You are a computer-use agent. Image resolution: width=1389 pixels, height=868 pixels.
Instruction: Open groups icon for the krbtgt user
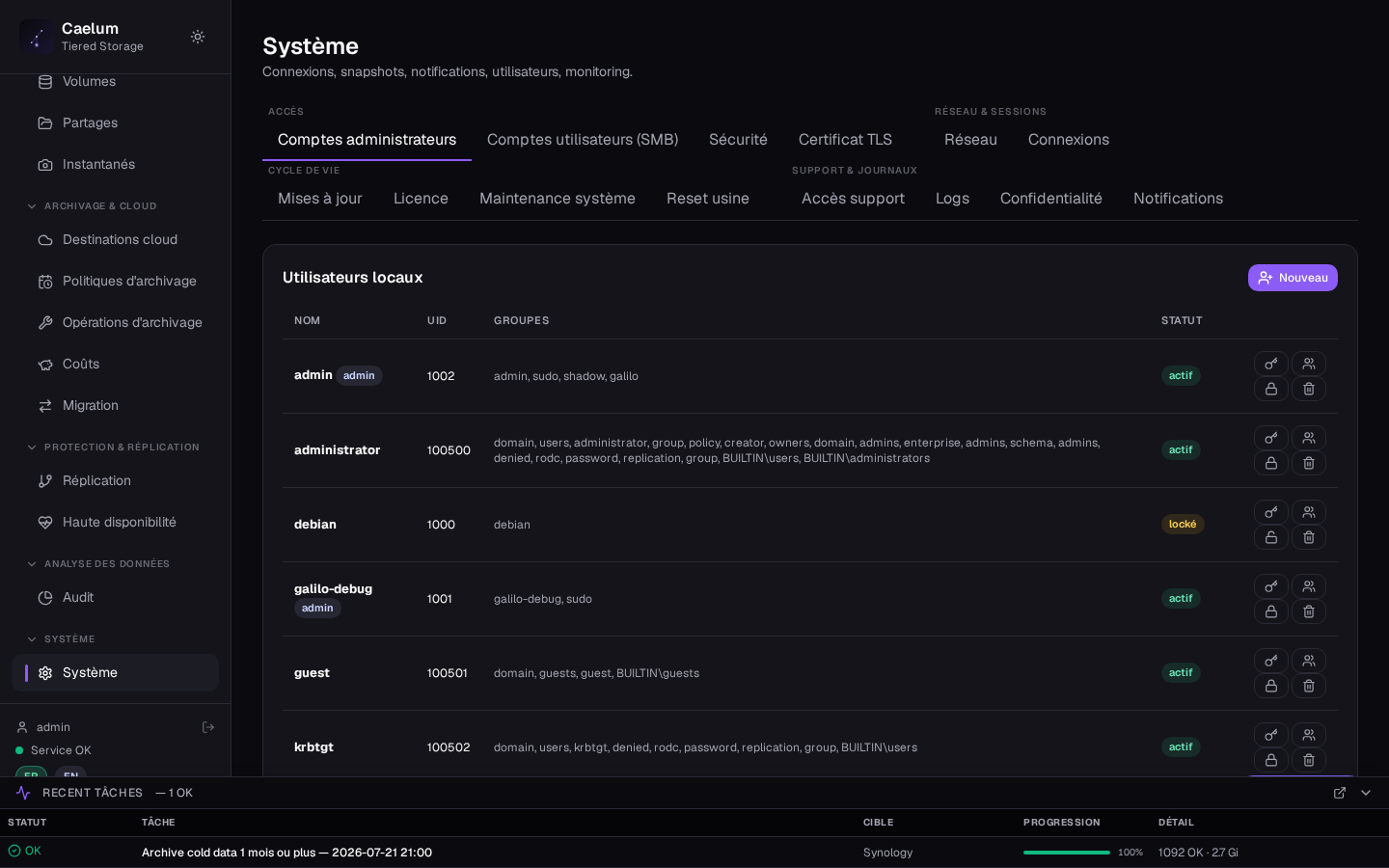coord(1309,735)
